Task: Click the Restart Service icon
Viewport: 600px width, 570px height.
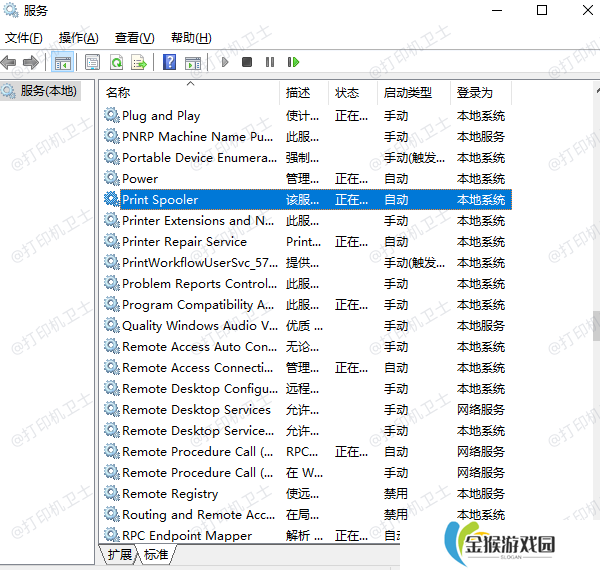Action: [293, 62]
